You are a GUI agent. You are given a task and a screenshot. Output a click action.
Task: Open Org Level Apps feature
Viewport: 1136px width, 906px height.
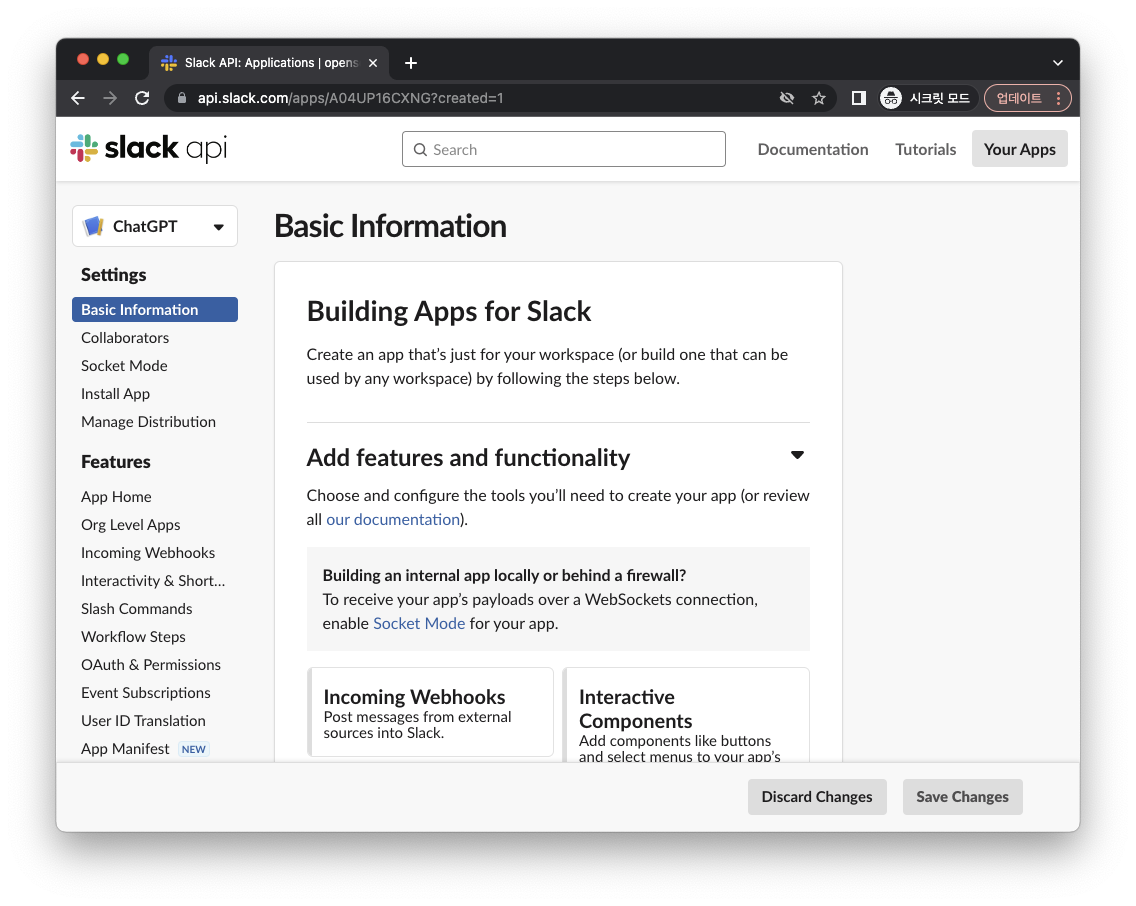[130, 525]
